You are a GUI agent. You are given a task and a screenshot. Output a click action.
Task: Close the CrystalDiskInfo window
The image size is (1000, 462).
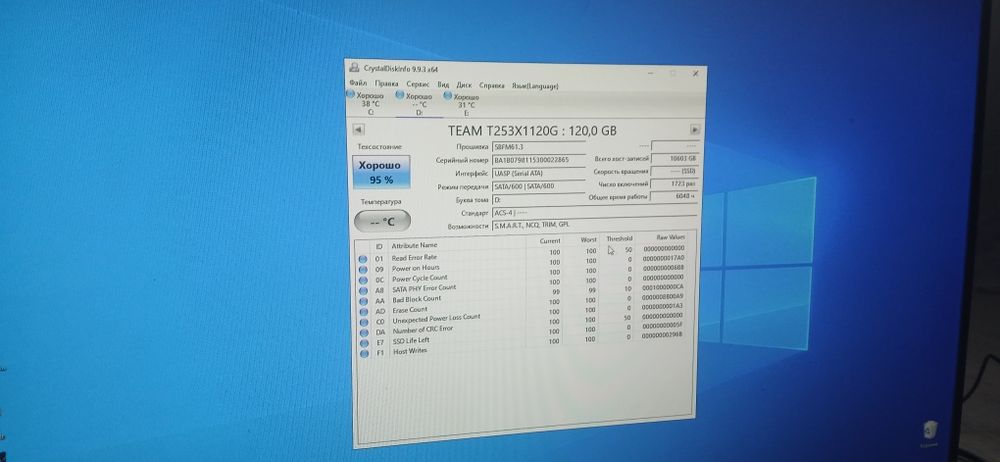(695, 74)
